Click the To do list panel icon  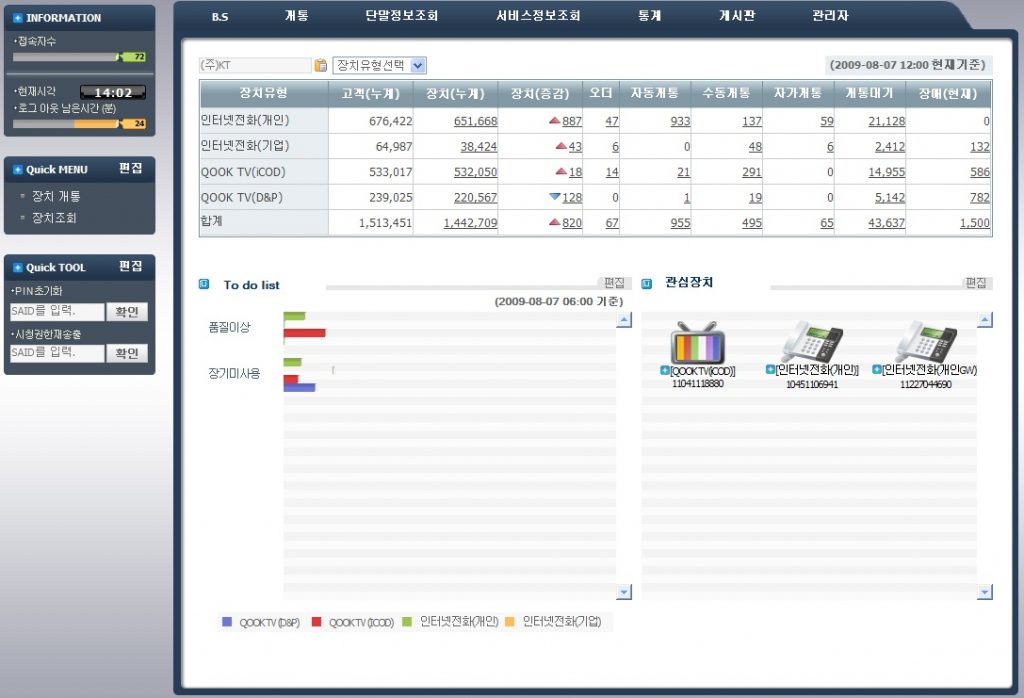click(x=204, y=284)
